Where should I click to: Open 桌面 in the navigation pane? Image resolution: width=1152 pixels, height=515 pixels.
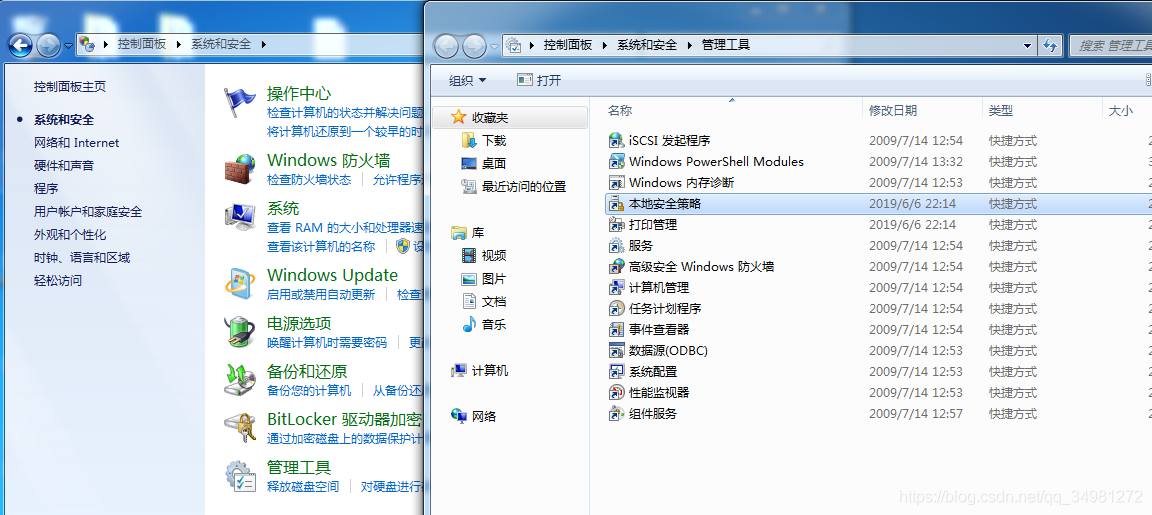[494, 164]
